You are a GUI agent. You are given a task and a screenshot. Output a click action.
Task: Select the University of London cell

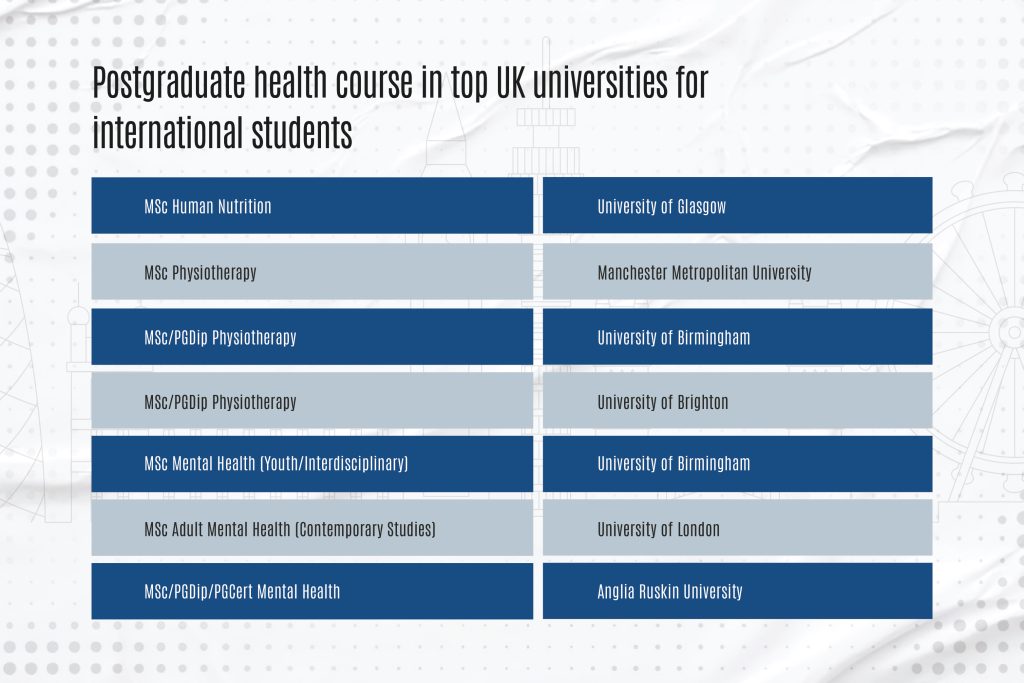737,528
